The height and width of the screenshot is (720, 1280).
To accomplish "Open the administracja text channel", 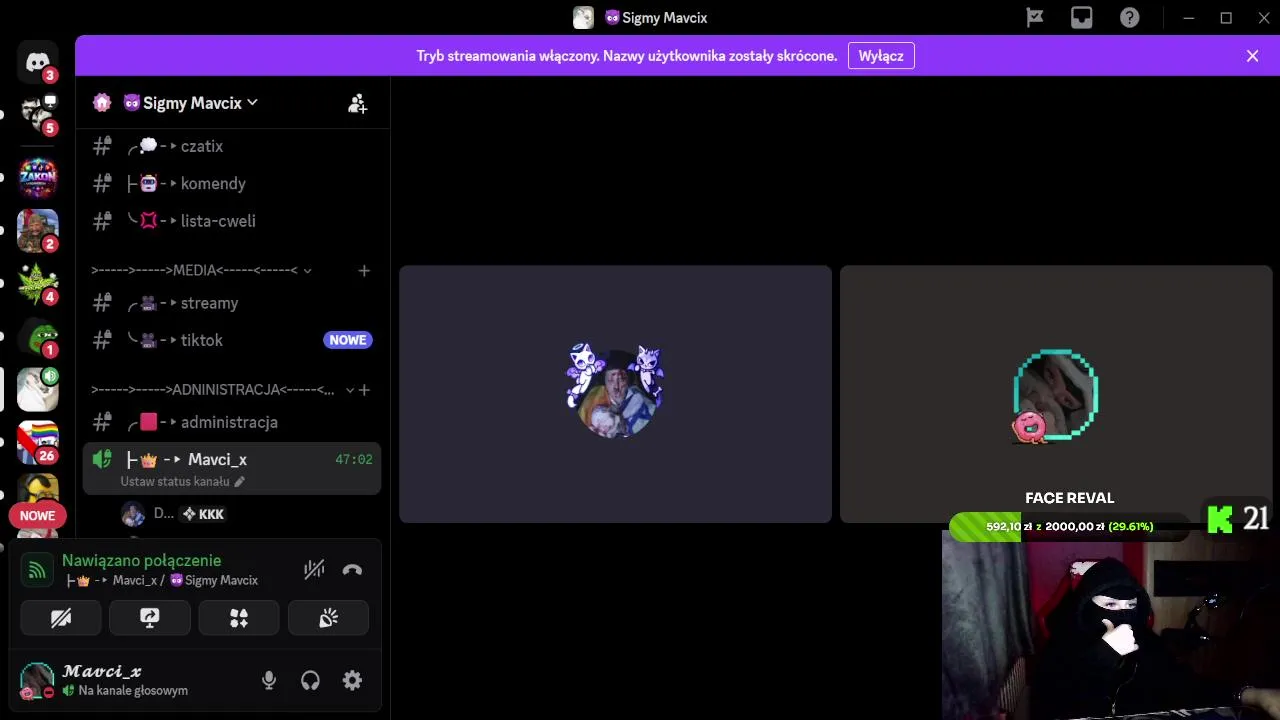I will coord(232,422).
